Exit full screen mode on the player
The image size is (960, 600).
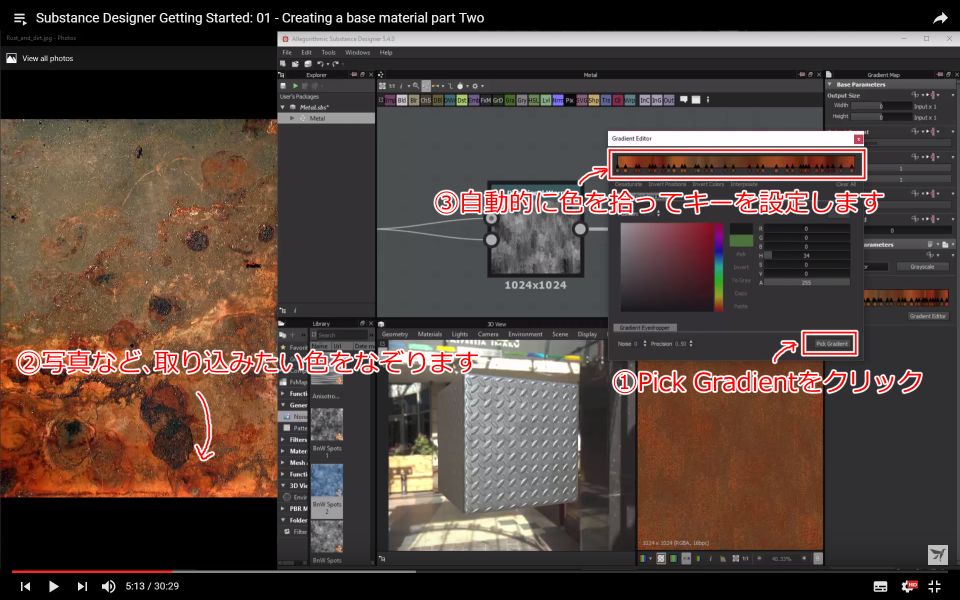(935, 586)
